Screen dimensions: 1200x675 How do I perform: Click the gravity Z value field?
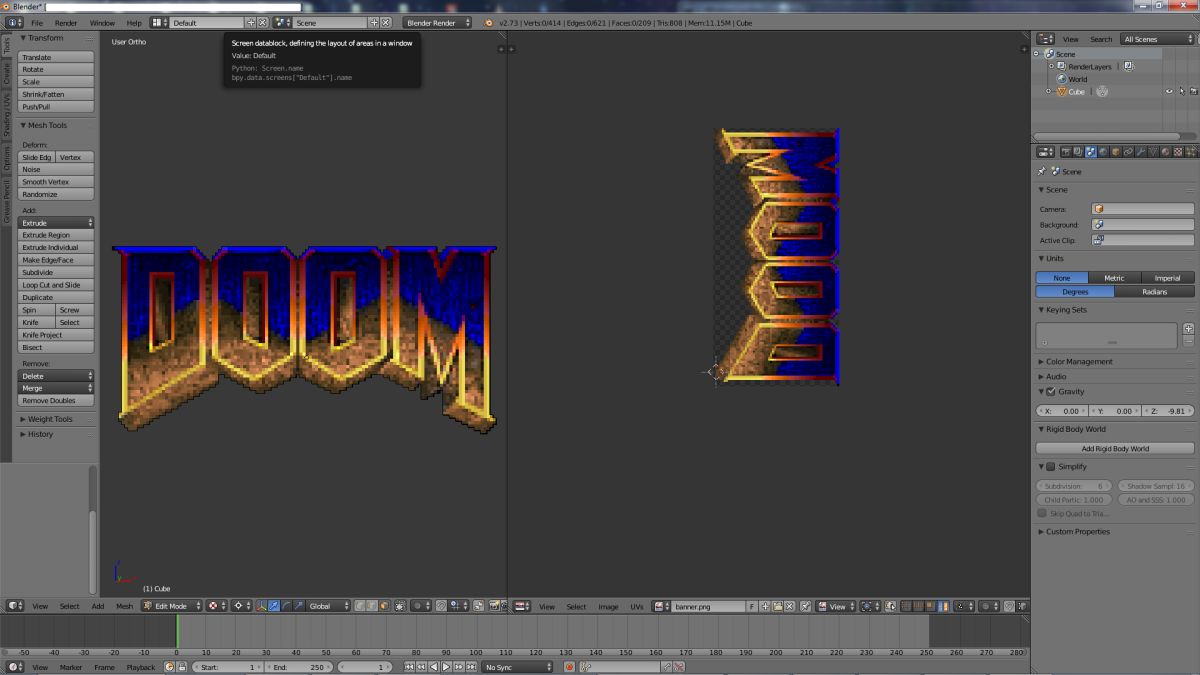(1168, 411)
